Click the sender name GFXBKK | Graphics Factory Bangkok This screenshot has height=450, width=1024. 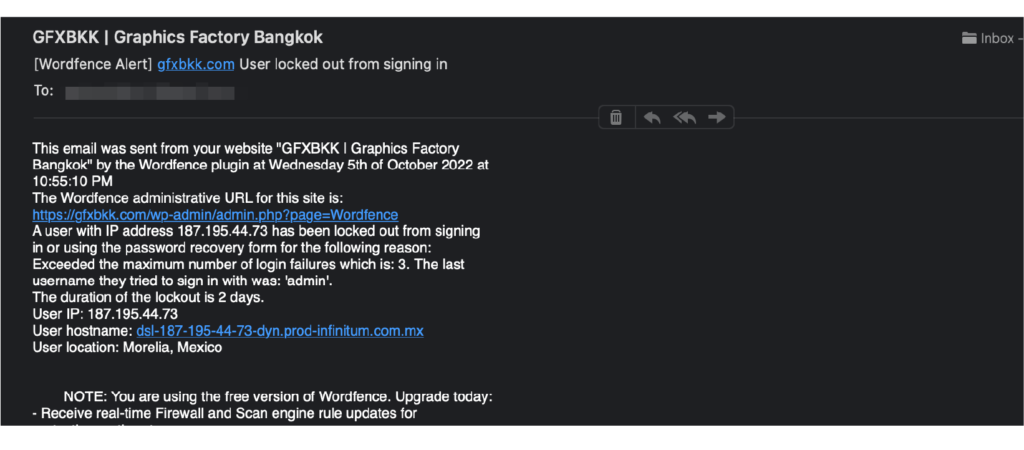coord(178,38)
